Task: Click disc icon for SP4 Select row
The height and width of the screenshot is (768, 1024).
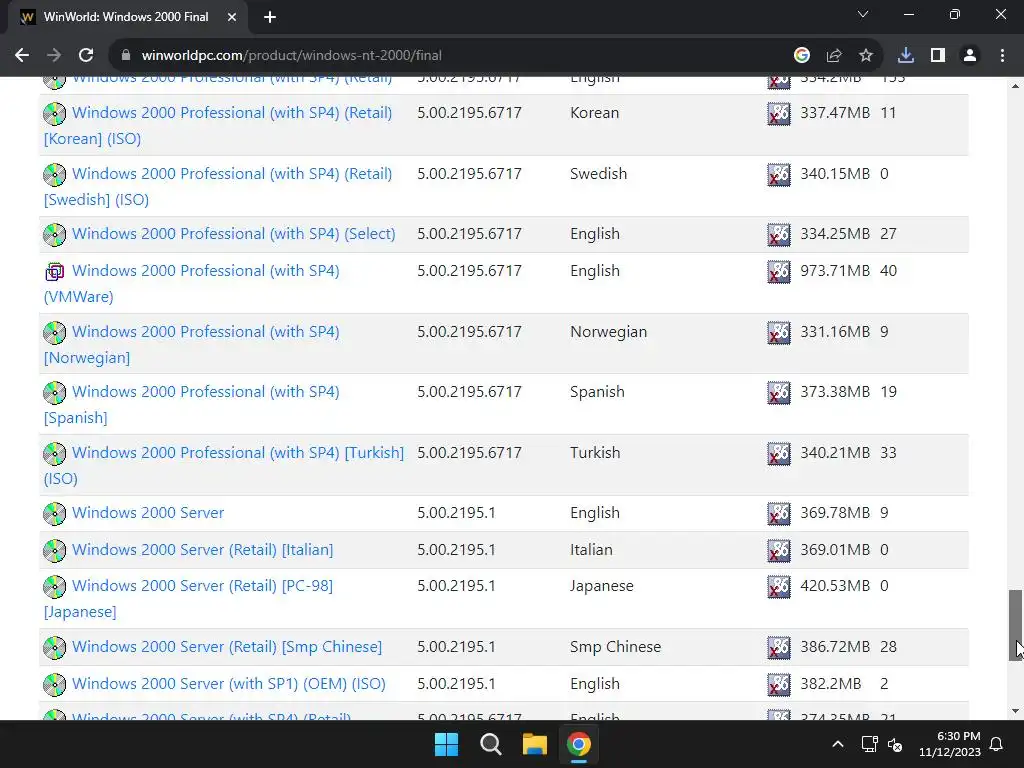Action: click(x=55, y=234)
